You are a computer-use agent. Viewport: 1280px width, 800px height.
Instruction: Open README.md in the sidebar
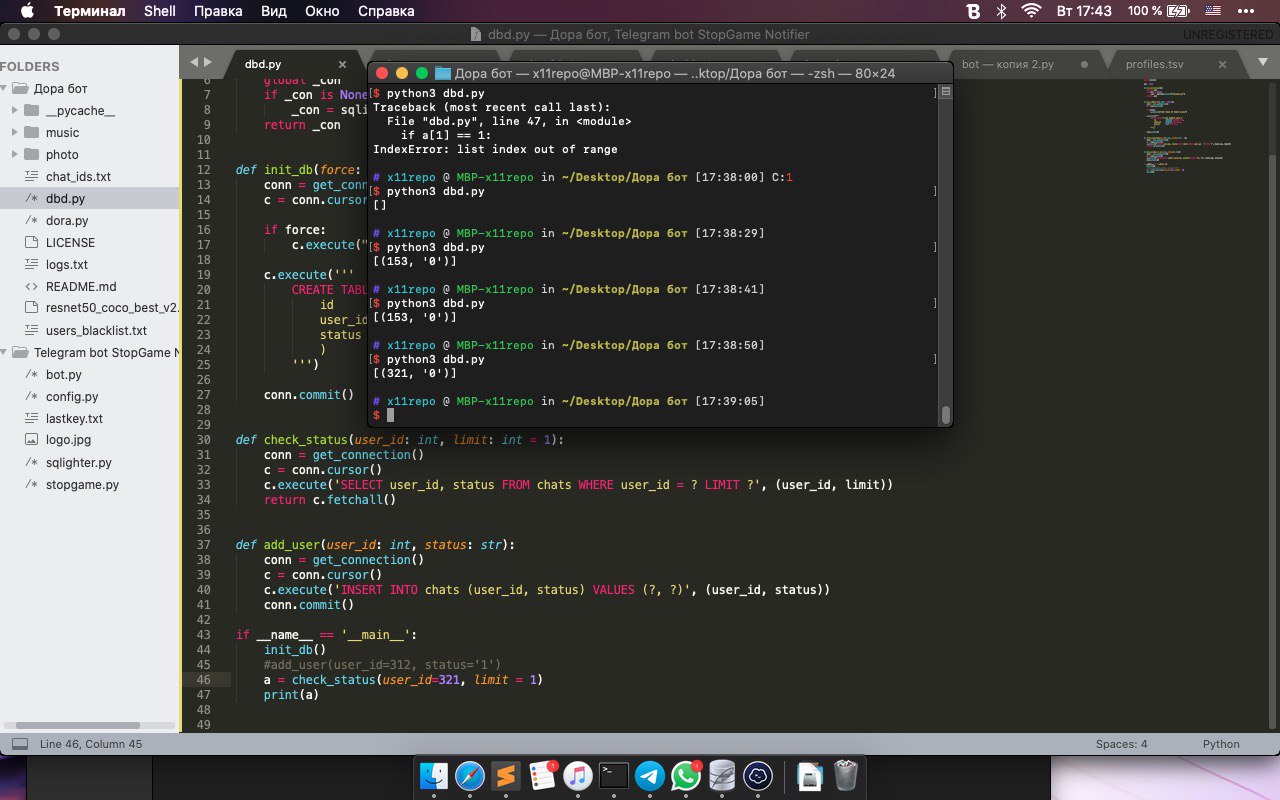(x=81, y=286)
